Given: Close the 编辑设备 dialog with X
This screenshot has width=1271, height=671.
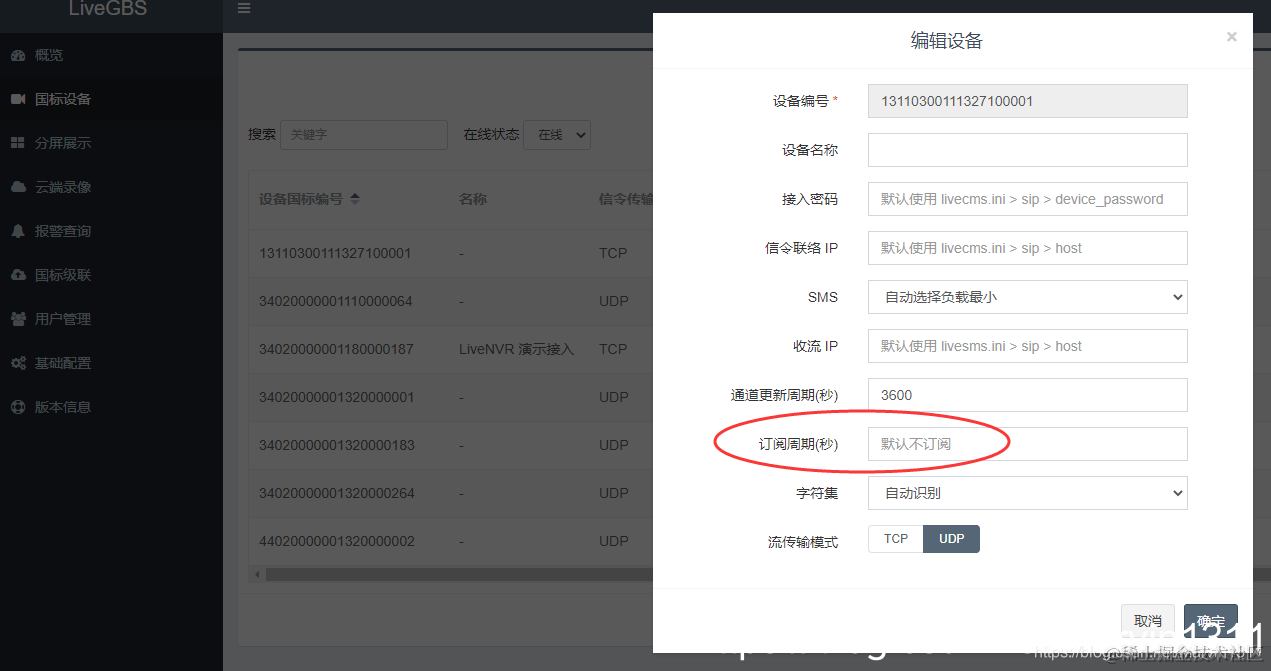Looking at the screenshot, I should [x=1231, y=37].
